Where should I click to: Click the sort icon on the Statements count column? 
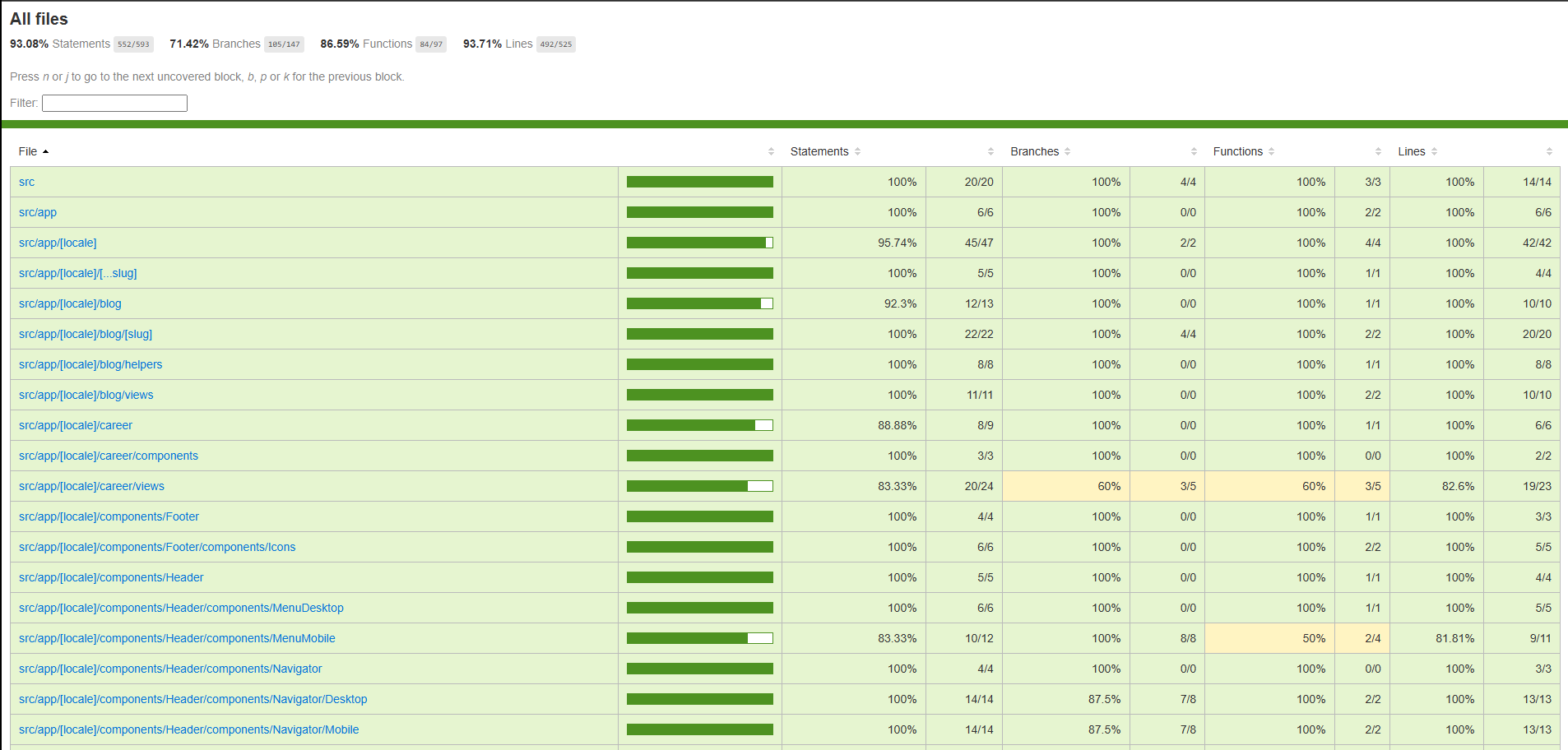point(990,151)
